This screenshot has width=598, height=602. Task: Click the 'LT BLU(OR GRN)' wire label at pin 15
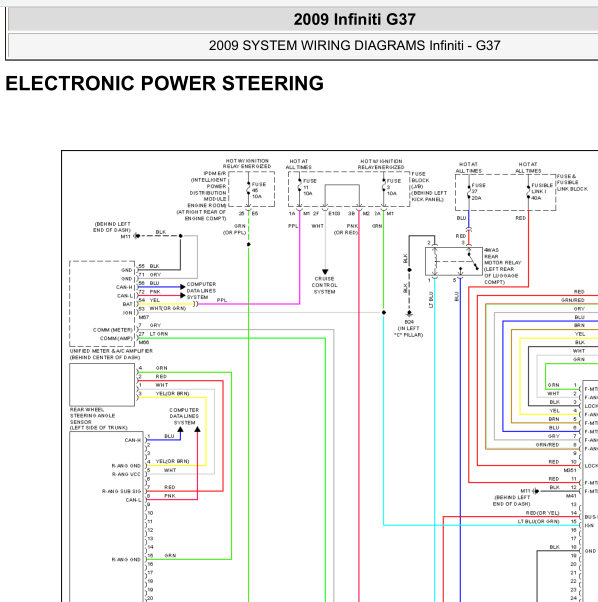click(x=539, y=521)
